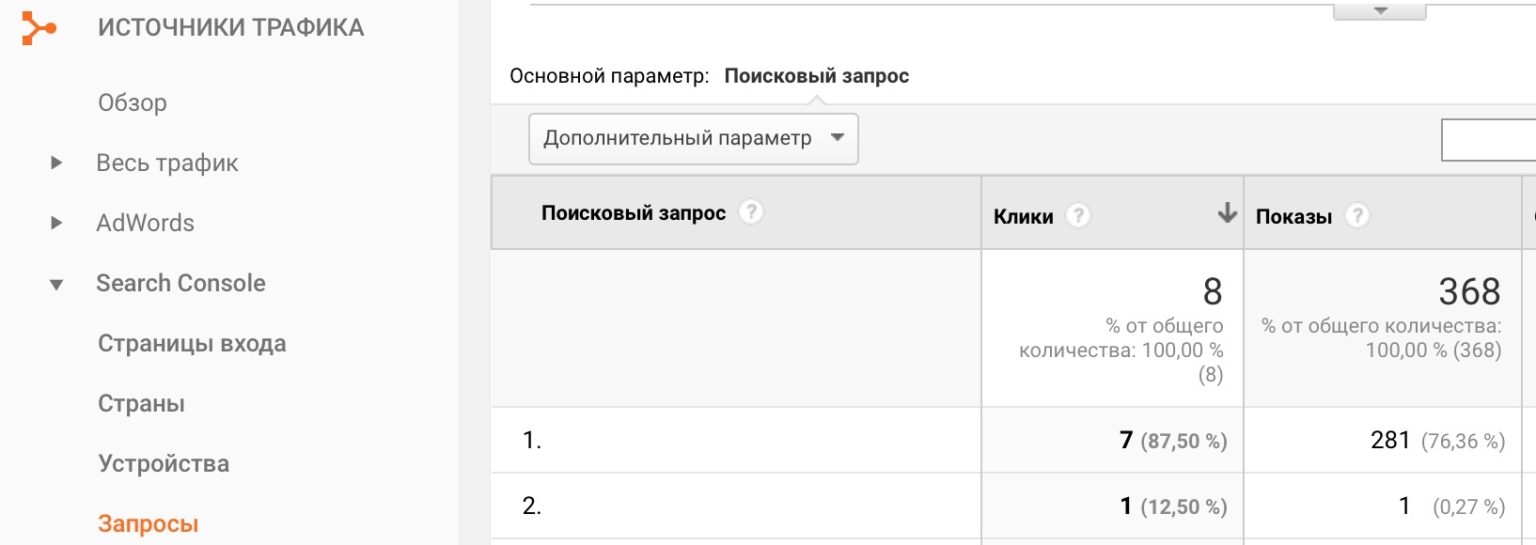Click the chart collapse handle arrow

1380,10
